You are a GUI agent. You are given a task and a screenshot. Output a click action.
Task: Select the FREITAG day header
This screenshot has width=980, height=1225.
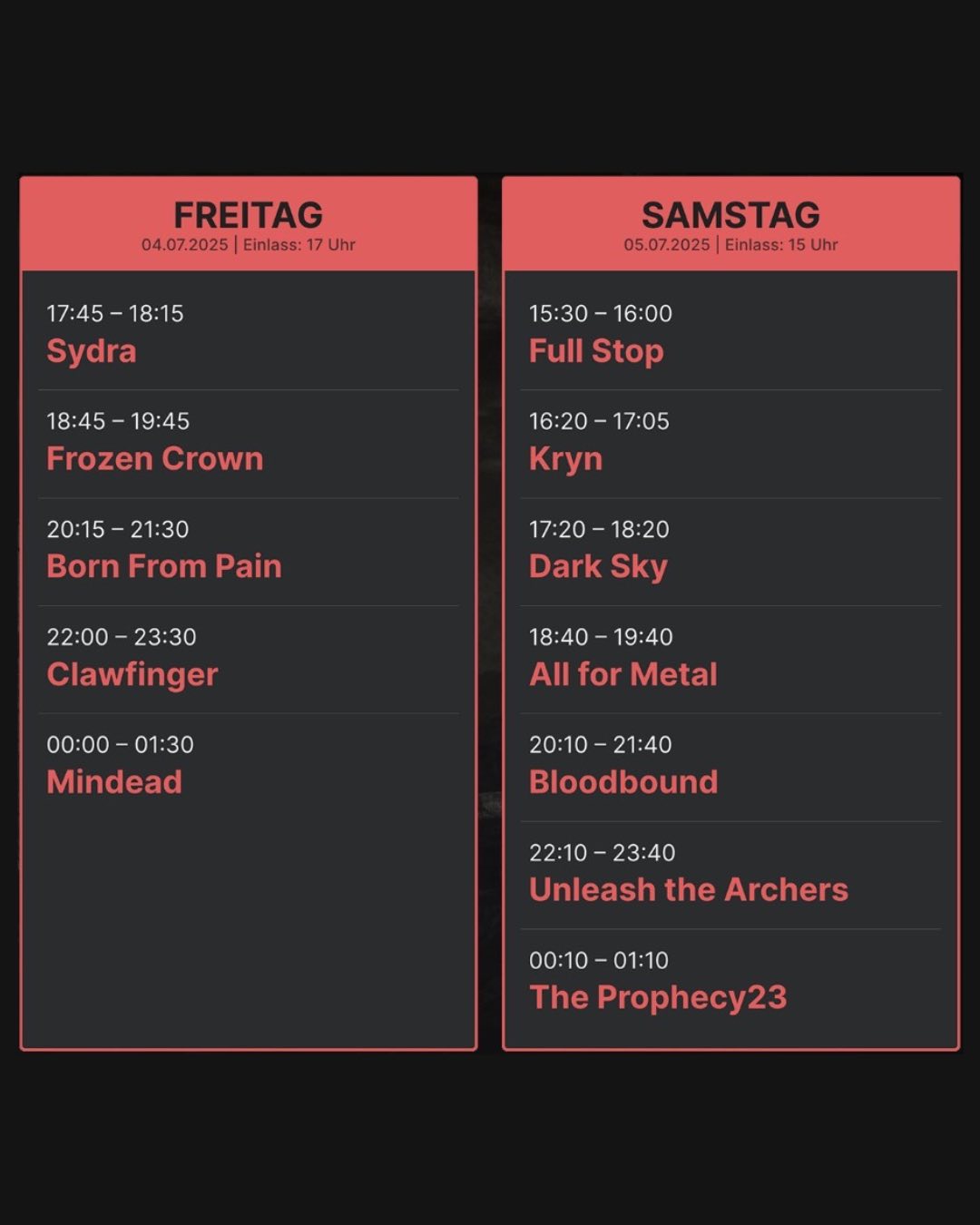click(248, 216)
